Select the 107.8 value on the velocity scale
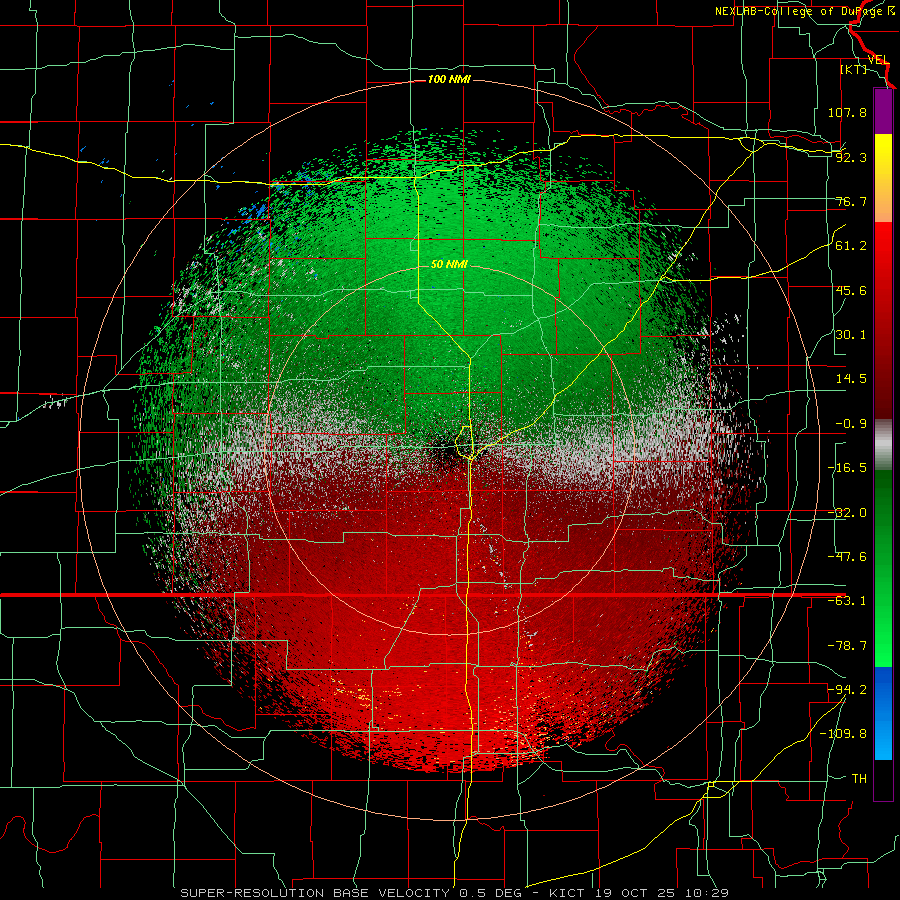This screenshot has height=900, width=900. coord(847,112)
